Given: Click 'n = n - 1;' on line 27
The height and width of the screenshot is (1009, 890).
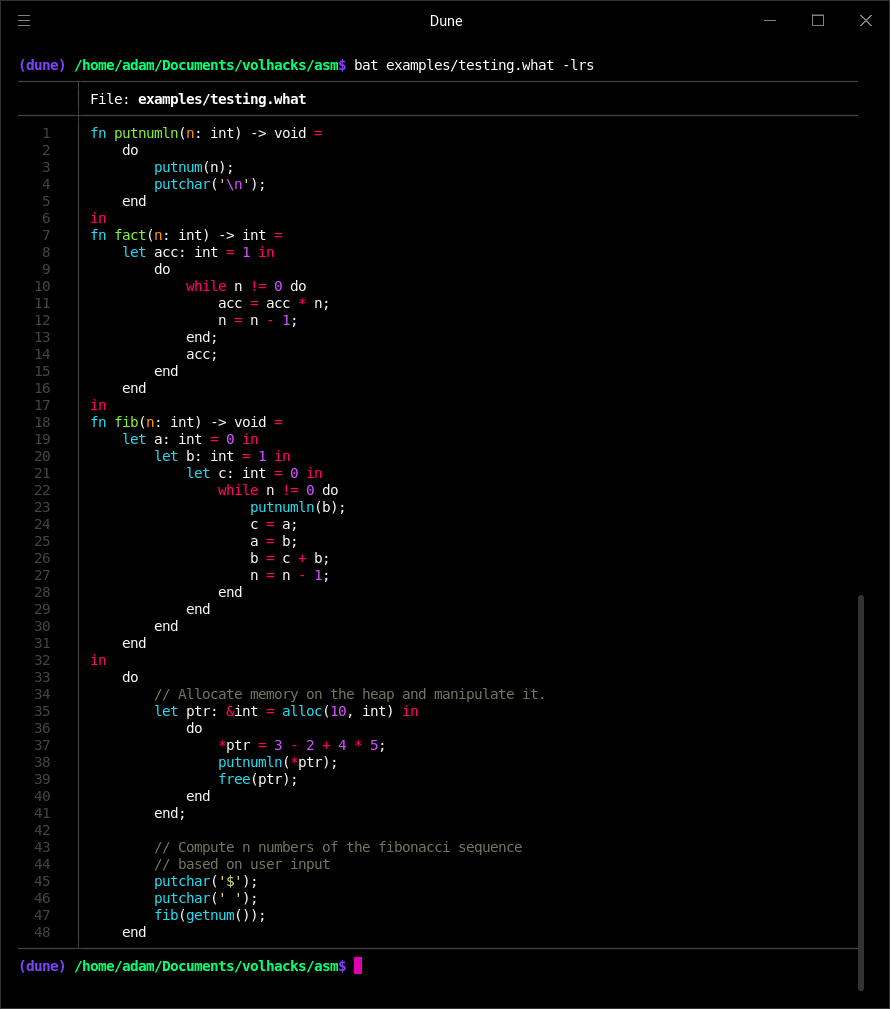Looking at the screenshot, I should pos(290,575).
